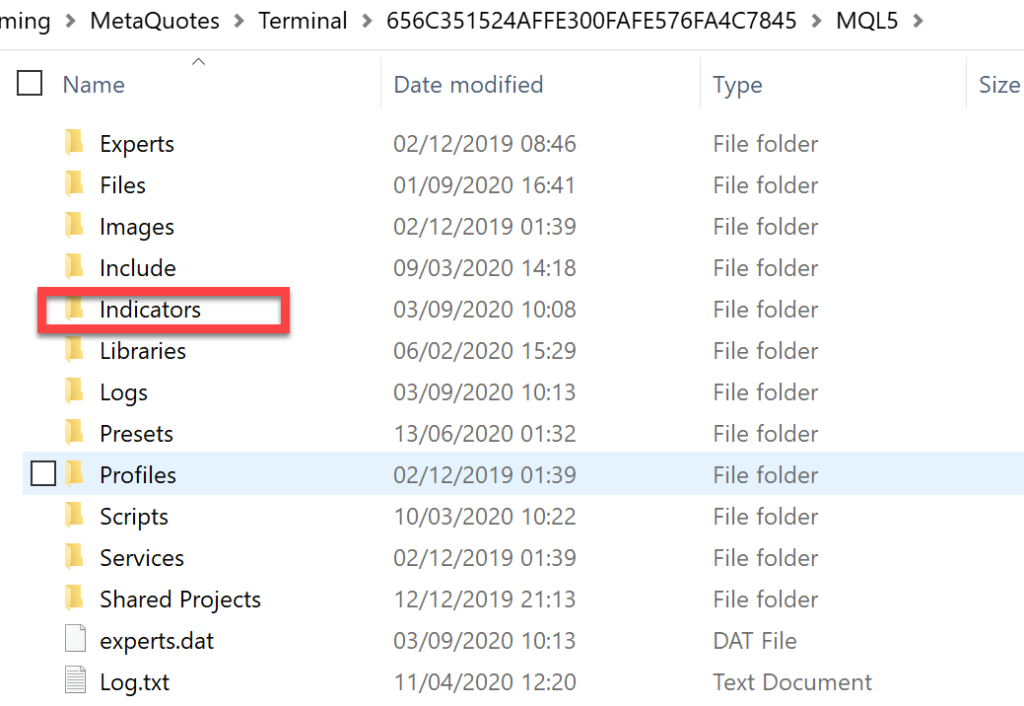Expand the chevron after MetaQuotes

(x=239, y=21)
